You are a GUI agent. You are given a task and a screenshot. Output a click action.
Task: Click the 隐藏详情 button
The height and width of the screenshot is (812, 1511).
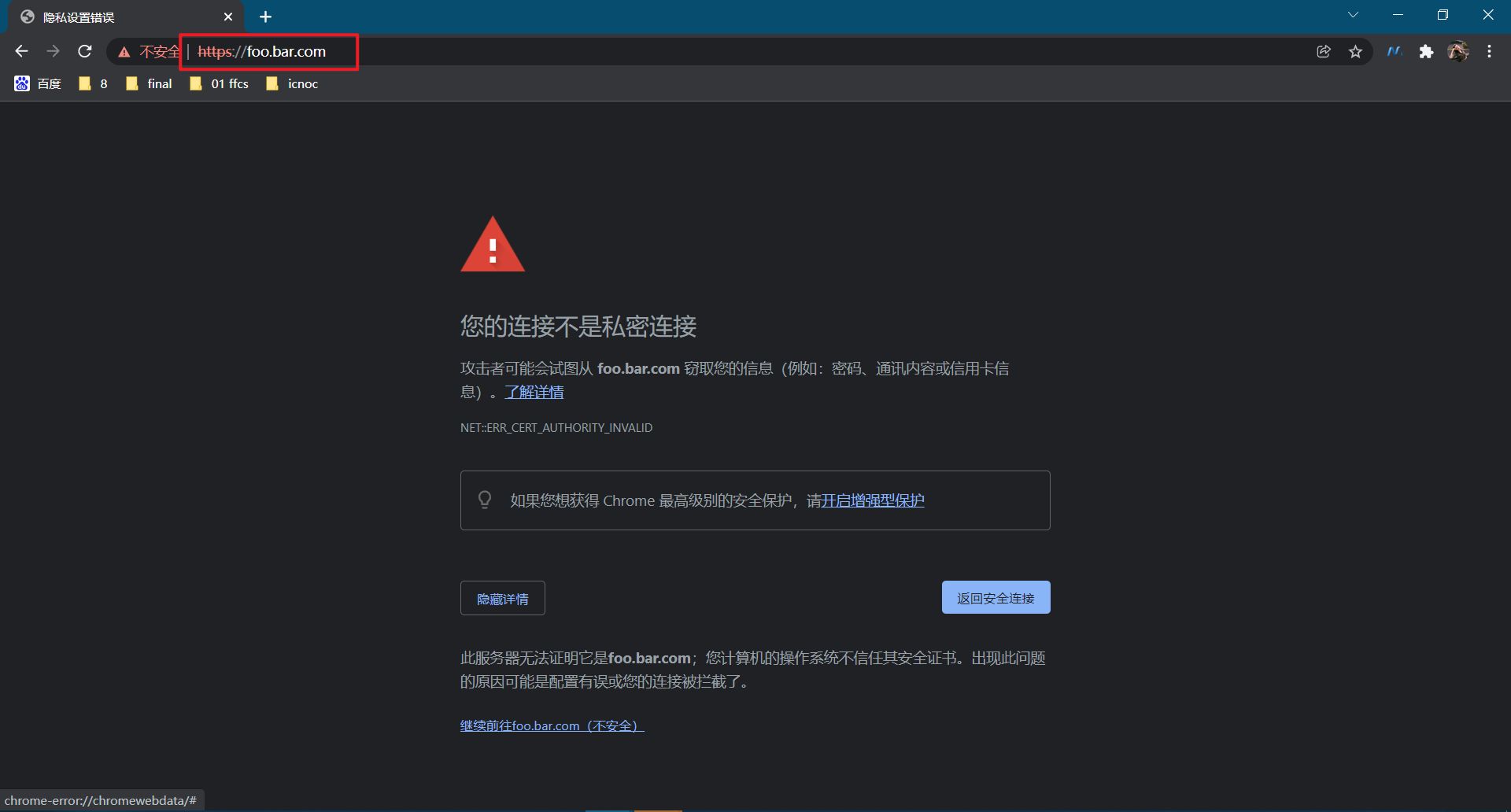(502, 598)
